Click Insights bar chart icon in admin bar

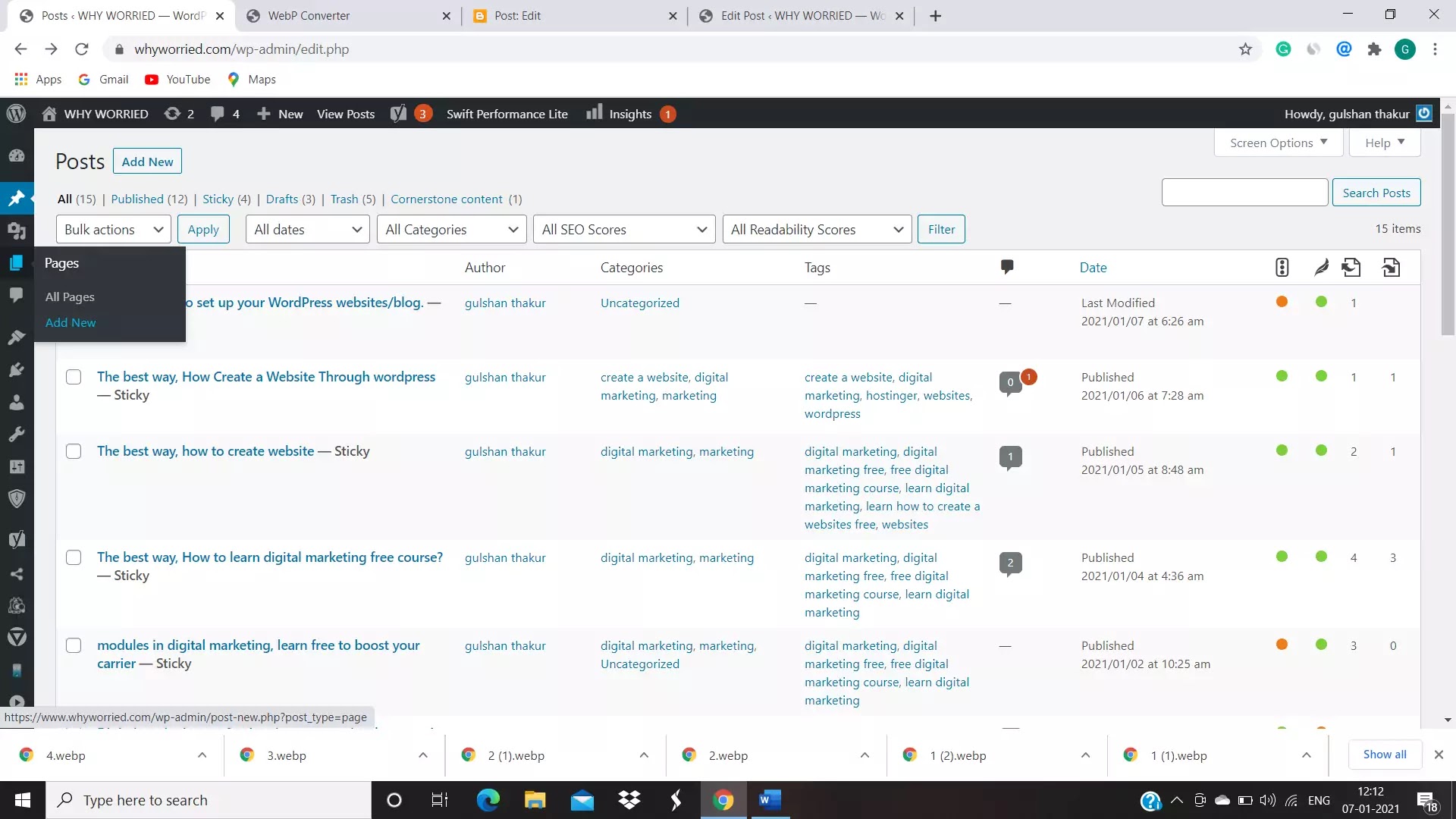click(x=594, y=113)
